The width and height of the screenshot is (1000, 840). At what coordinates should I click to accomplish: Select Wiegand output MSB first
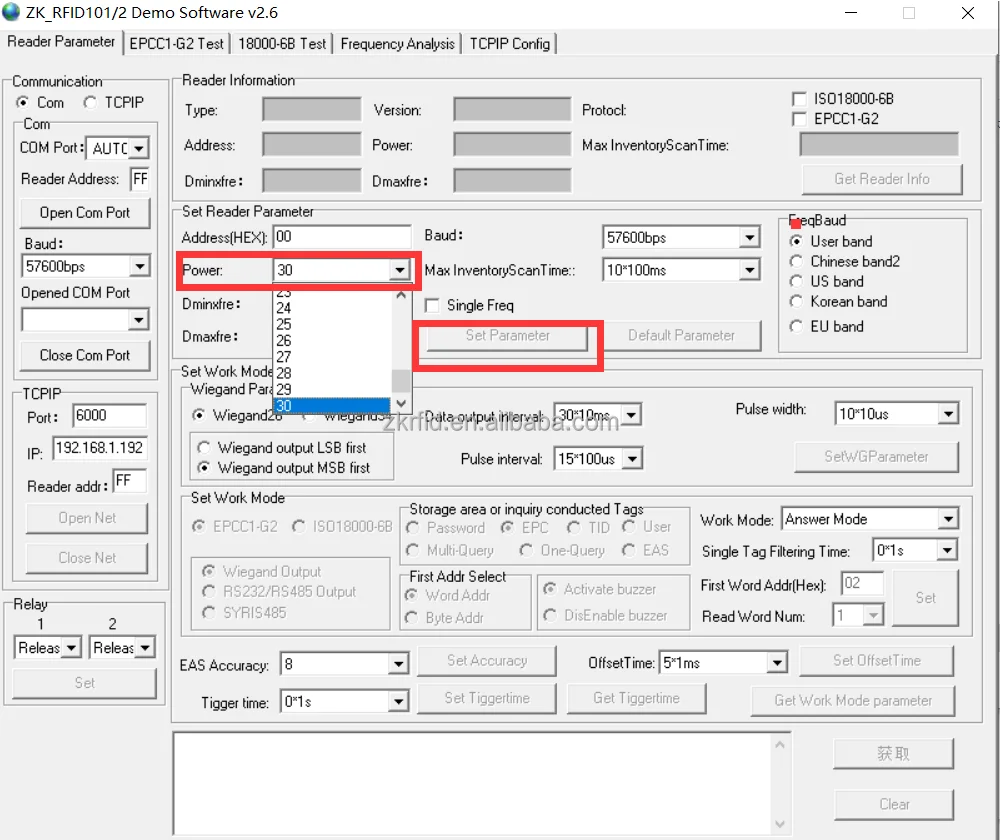(204, 468)
